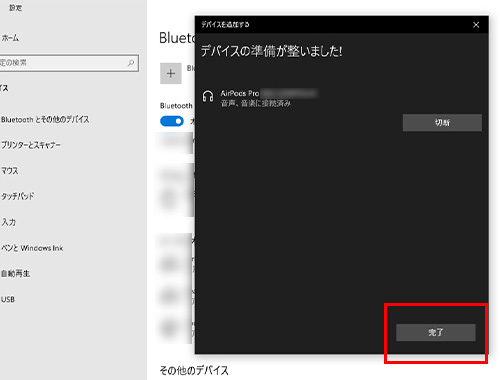Click the 音声、音楽に接続済み status text

pos(256,103)
